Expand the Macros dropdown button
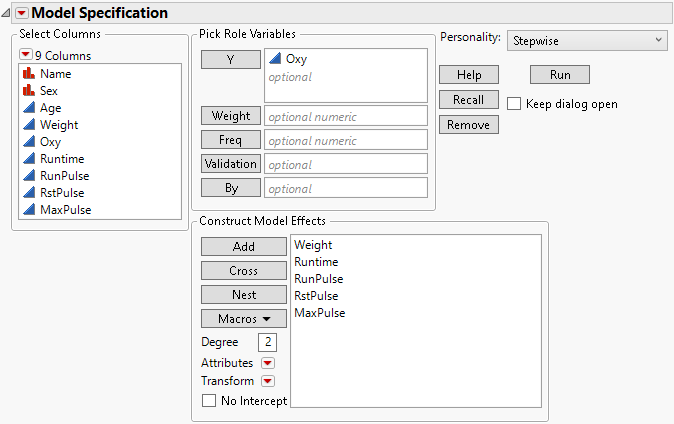The height and width of the screenshot is (424, 674). 230,319
